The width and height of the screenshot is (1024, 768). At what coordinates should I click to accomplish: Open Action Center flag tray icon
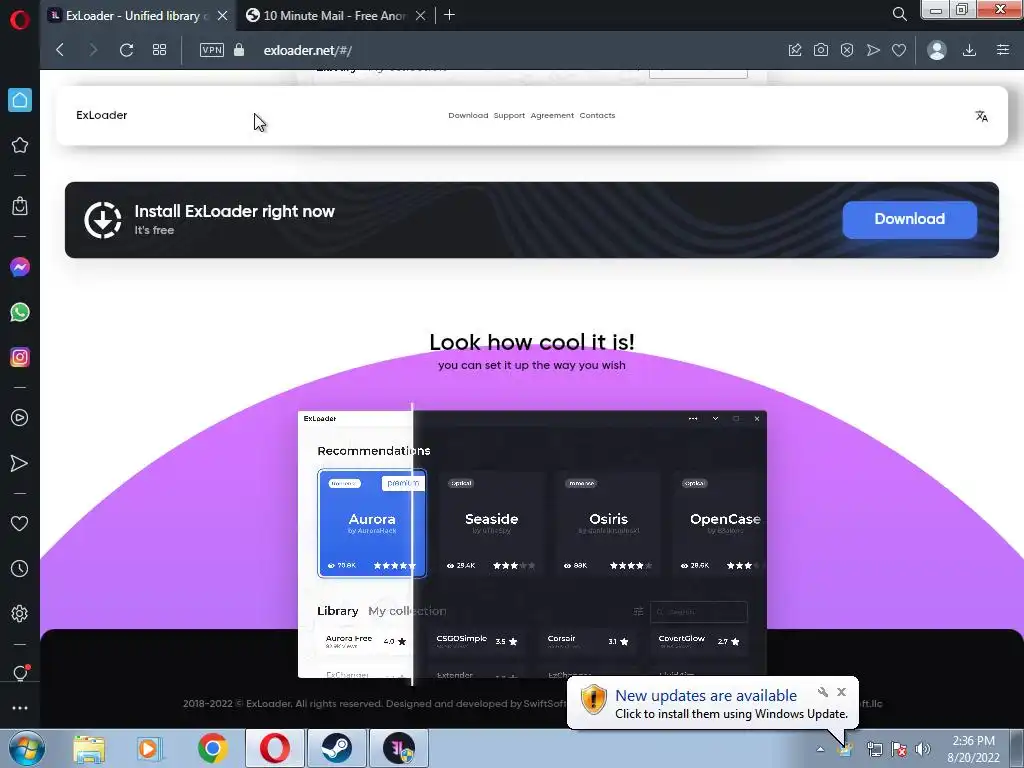click(x=899, y=749)
